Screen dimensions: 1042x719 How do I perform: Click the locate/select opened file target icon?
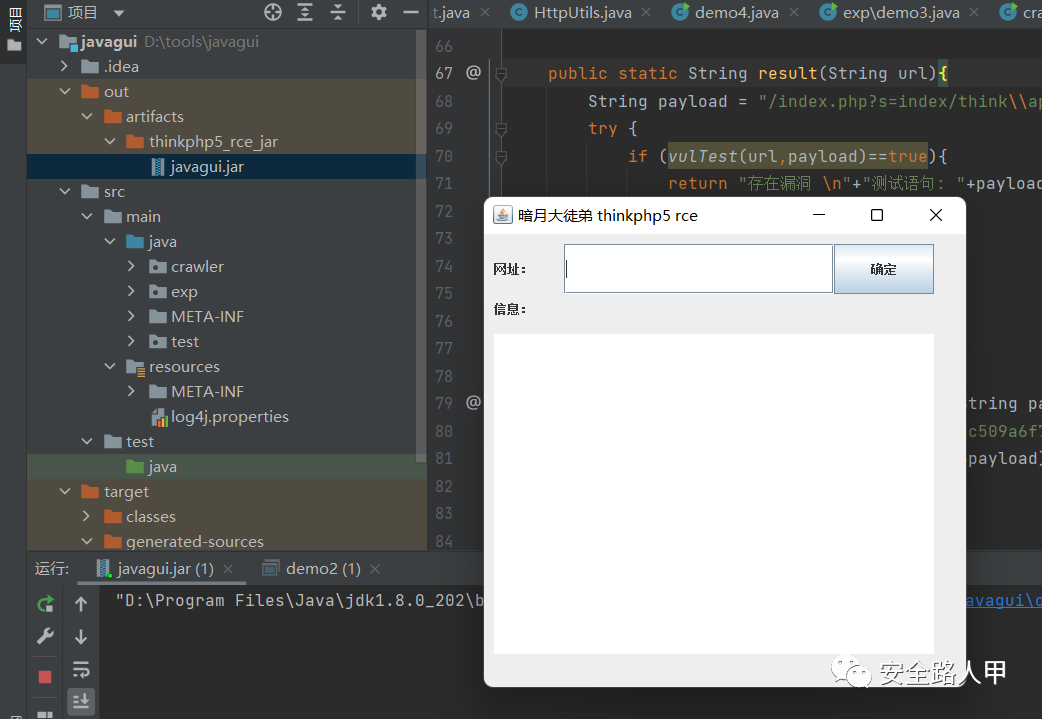(272, 12)
